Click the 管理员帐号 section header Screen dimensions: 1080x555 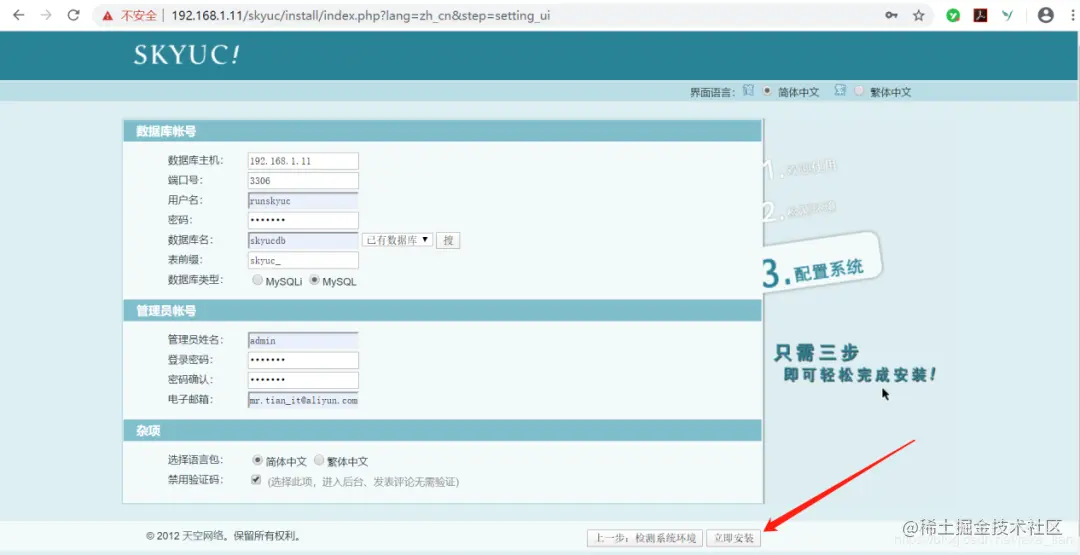pyautogui.click(x=442, y=311)
